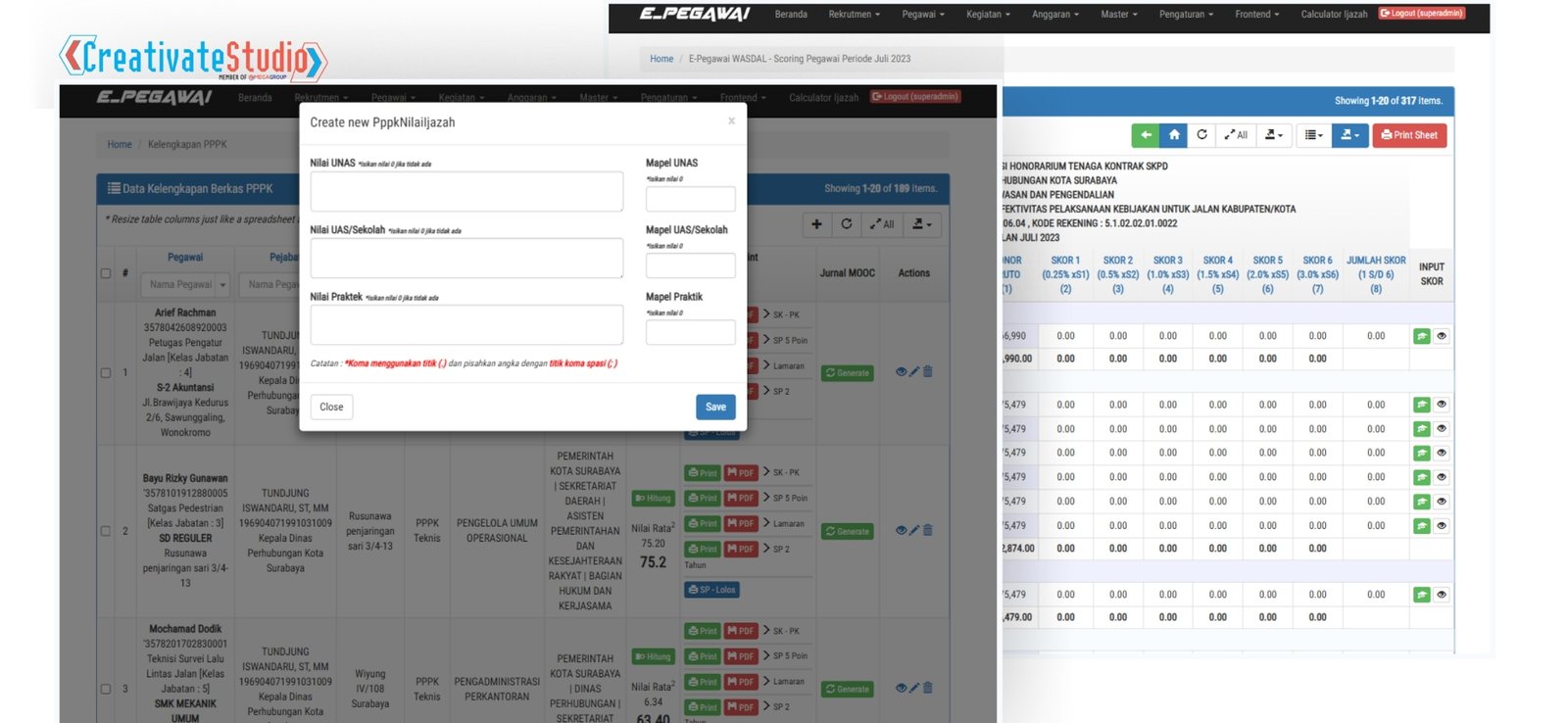Click the Save button in the dialog
1568x723 pixels.
point(715,407)
